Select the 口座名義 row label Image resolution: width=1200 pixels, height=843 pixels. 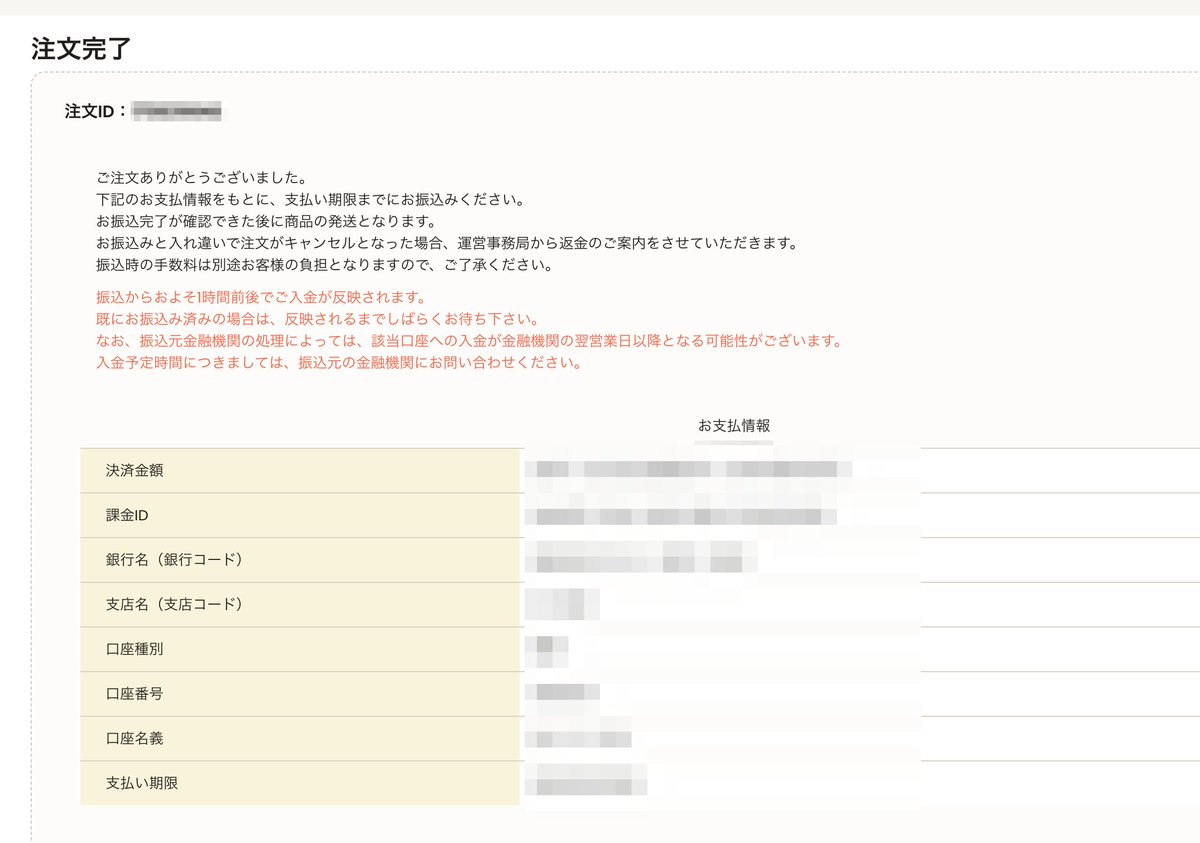pyautogui.click(x=133, y=738)
